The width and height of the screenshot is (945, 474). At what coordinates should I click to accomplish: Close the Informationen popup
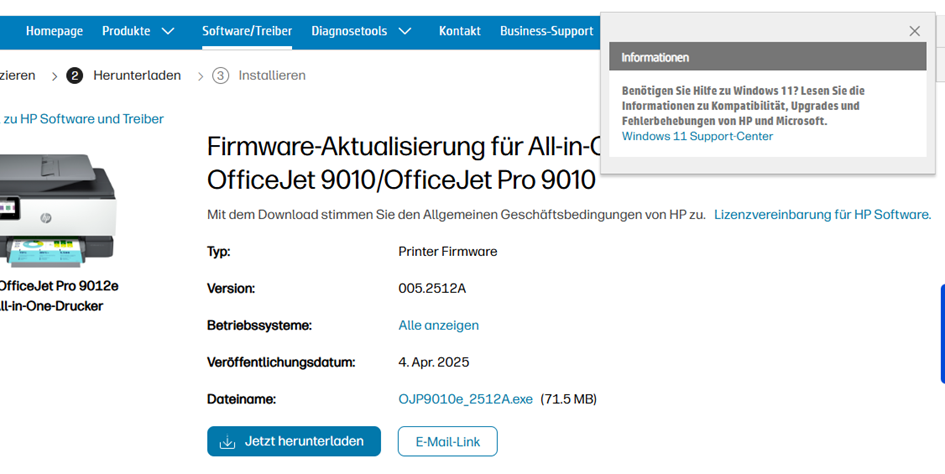[x=914, y=31]
